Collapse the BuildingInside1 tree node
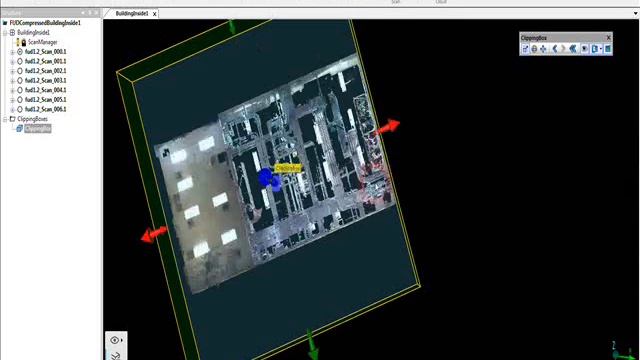The width and height of the screenshot is (640, 360). [5, 32]
